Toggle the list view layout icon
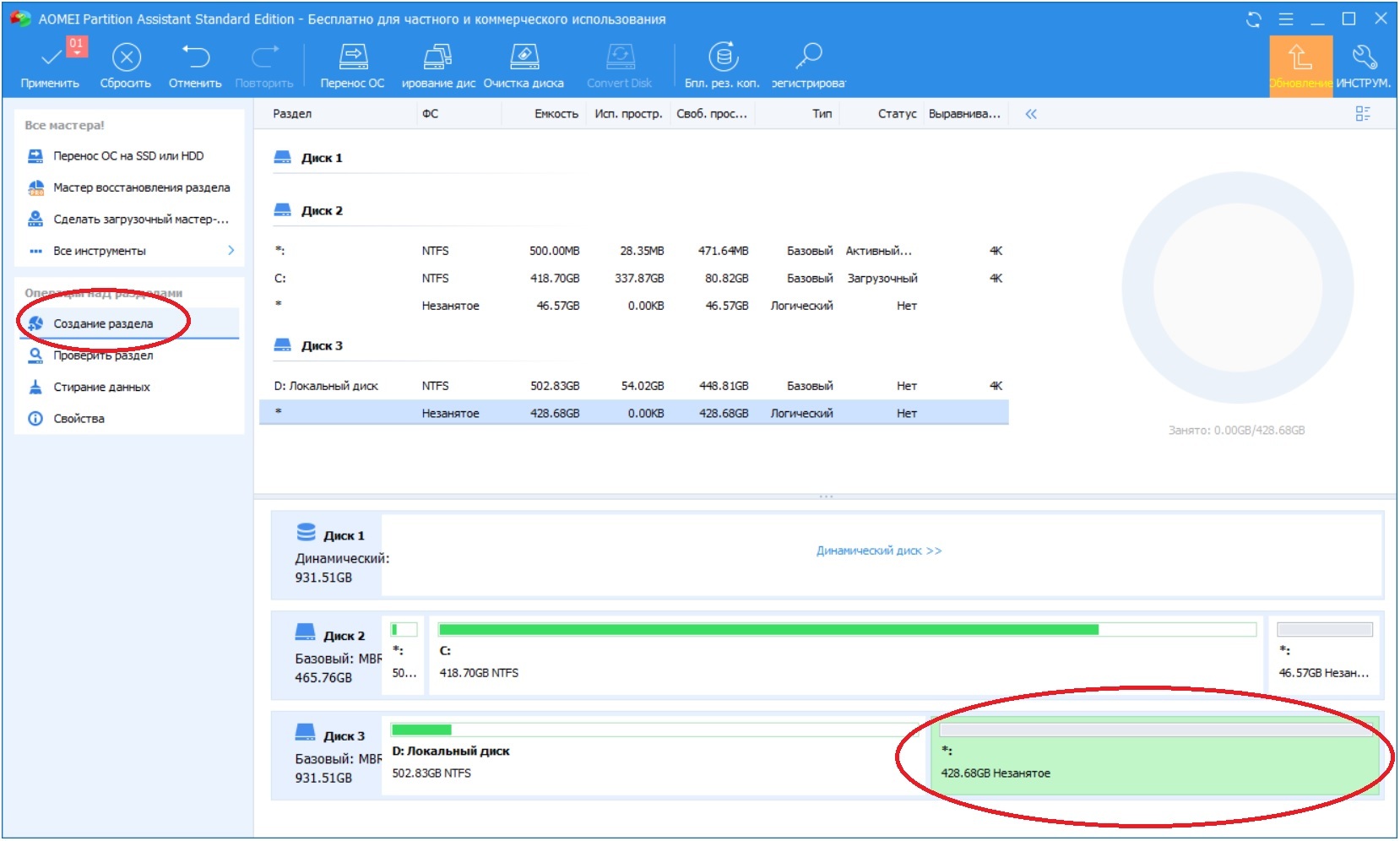 point(1363,114)
